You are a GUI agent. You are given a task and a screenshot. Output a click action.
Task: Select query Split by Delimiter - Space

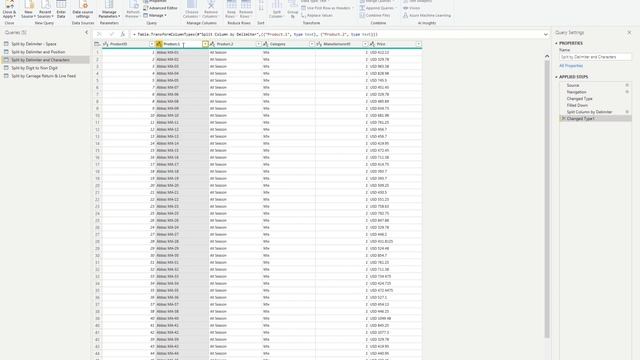45,44
